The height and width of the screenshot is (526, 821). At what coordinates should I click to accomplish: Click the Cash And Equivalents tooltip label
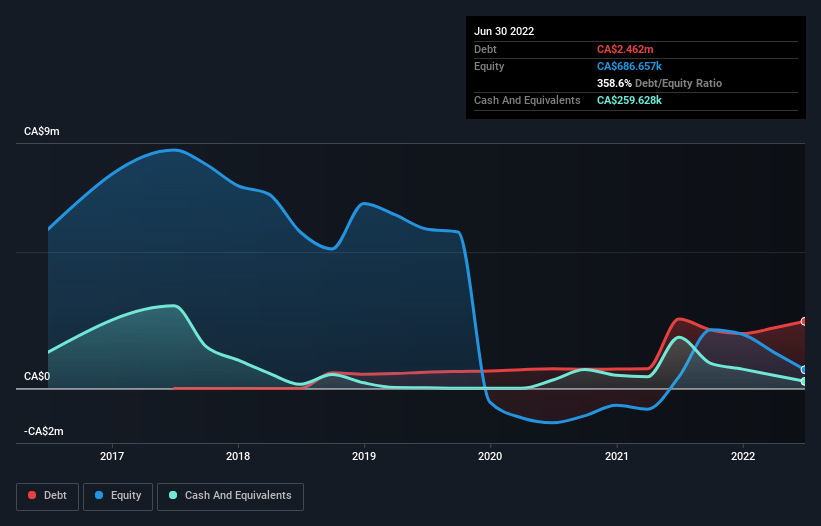pos(527,100)
